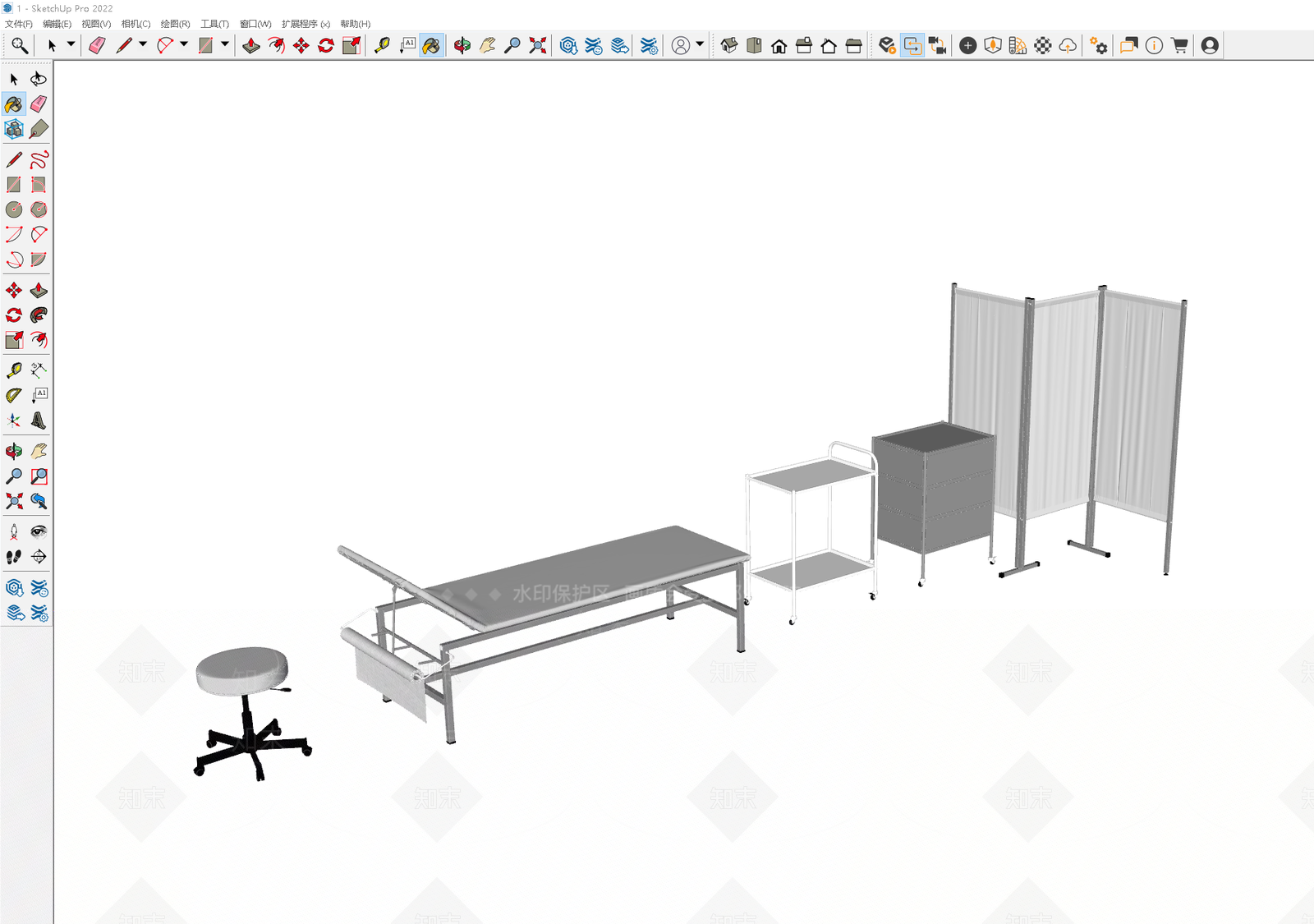The image size is (1314, 924).
Task: Select the Move tool in top toolbar
Action: point(301,45)
